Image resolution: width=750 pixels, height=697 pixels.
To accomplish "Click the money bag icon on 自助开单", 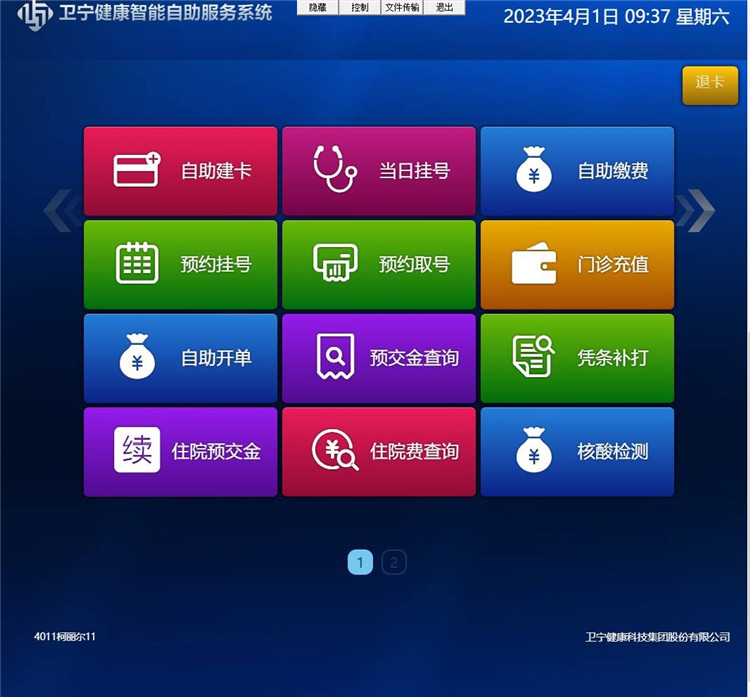I will pos(137,356).
